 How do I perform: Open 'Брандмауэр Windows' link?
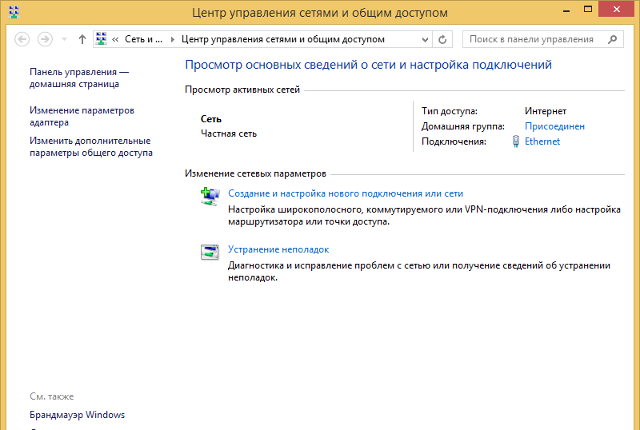click(x=77, y=414)
